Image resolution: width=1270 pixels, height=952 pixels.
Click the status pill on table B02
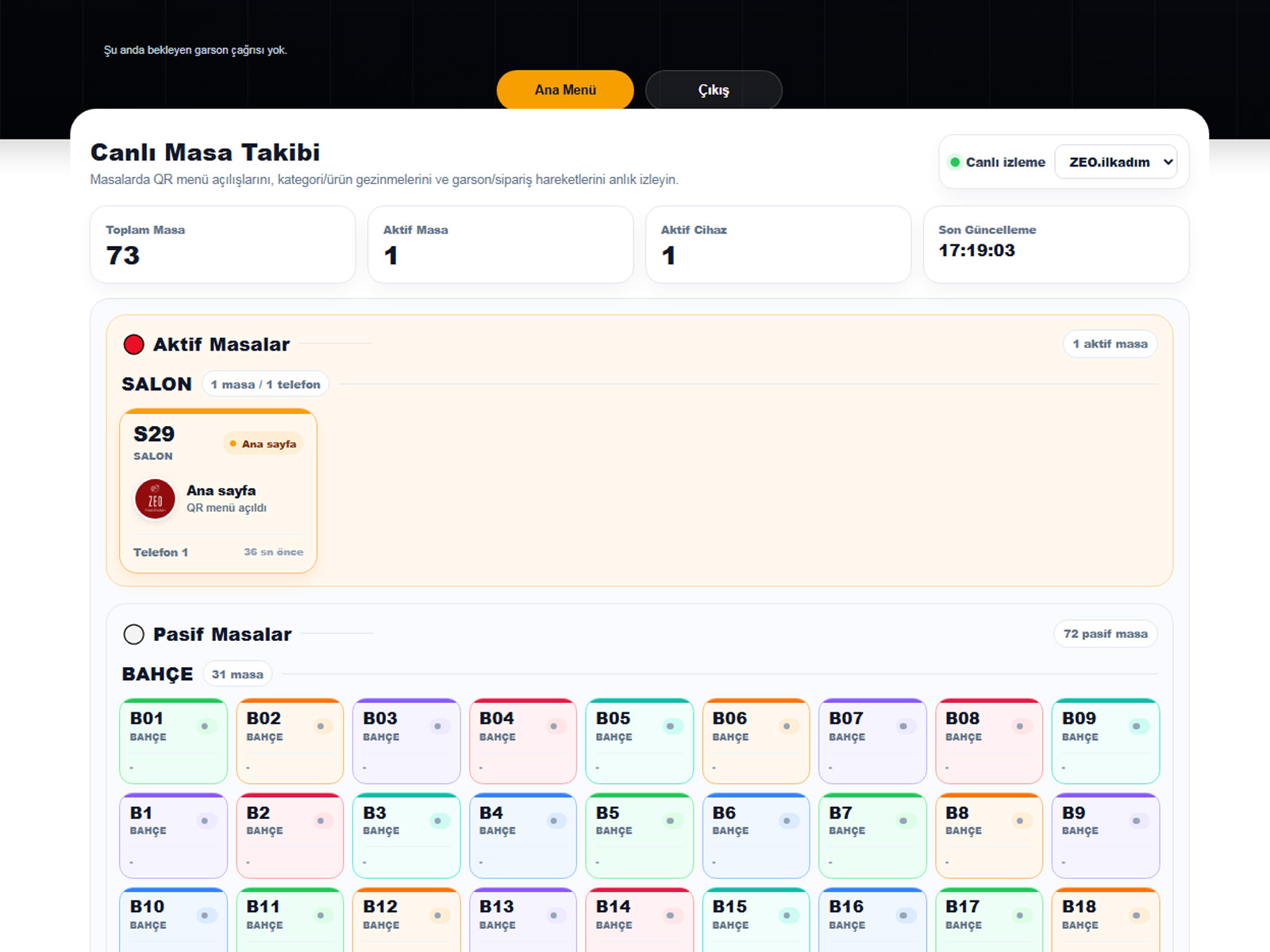[321, 726]
